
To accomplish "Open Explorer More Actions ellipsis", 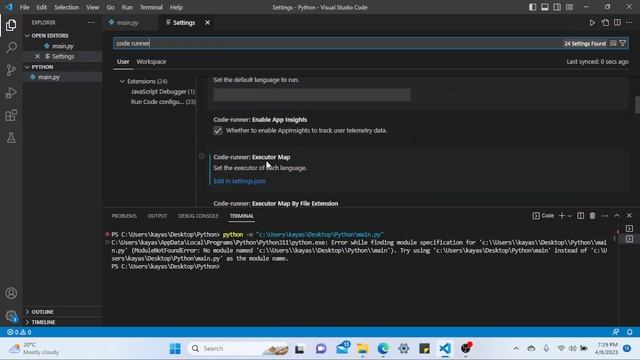I will click(x=91, y=23).
